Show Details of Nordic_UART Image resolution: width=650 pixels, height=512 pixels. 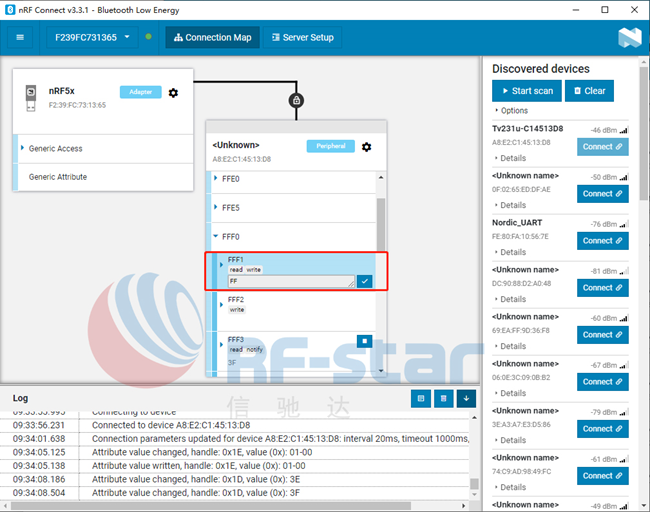pyautogui.click(x=510, y=252)
